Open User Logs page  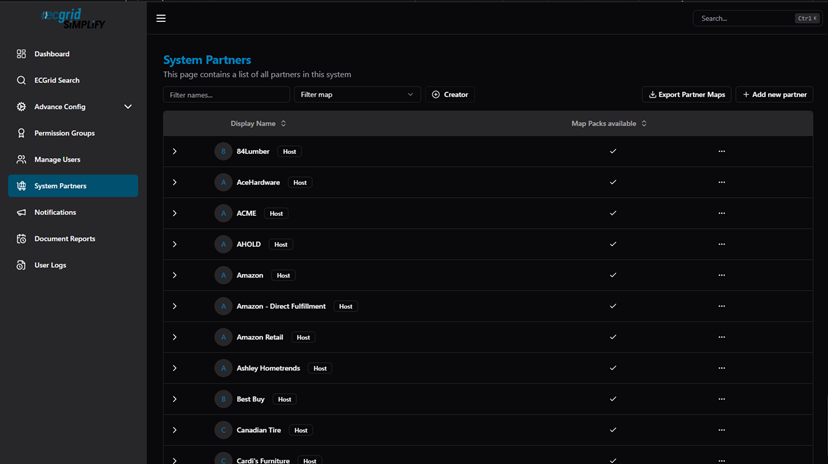point(73,265)
